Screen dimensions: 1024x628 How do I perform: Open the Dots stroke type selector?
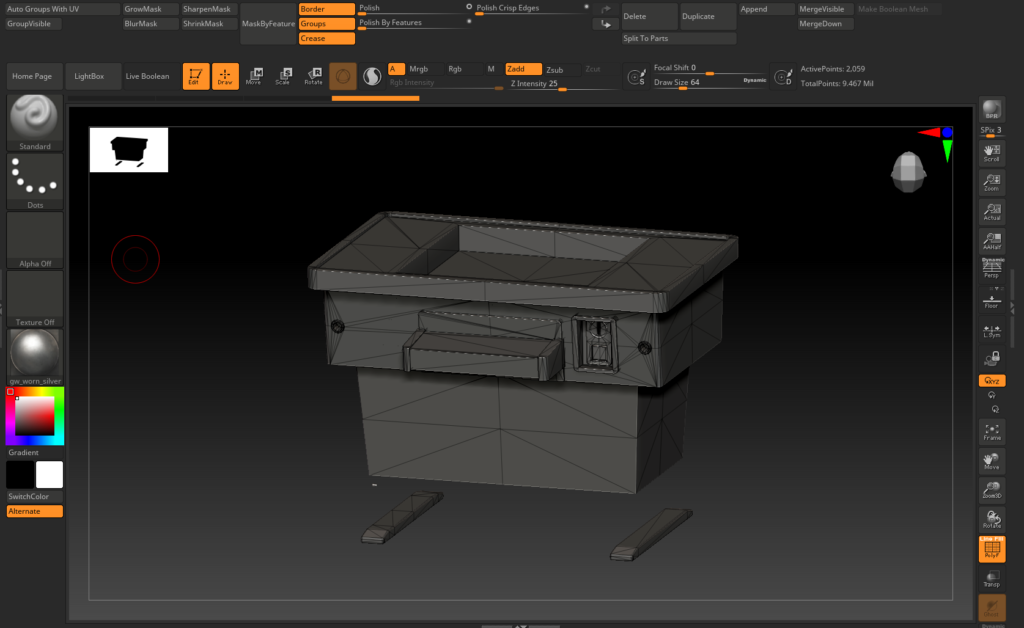(x=35, y=181)
